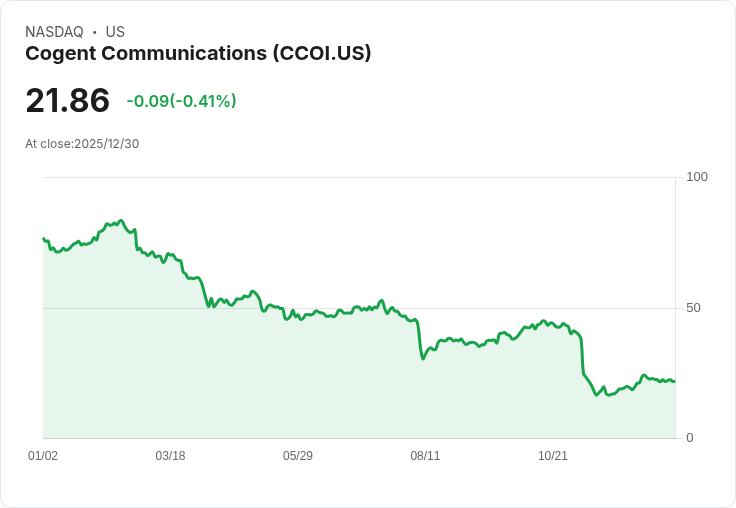Click the 100 y-axis value label
The image size is (736, 508).
click(x=697, y=177)
